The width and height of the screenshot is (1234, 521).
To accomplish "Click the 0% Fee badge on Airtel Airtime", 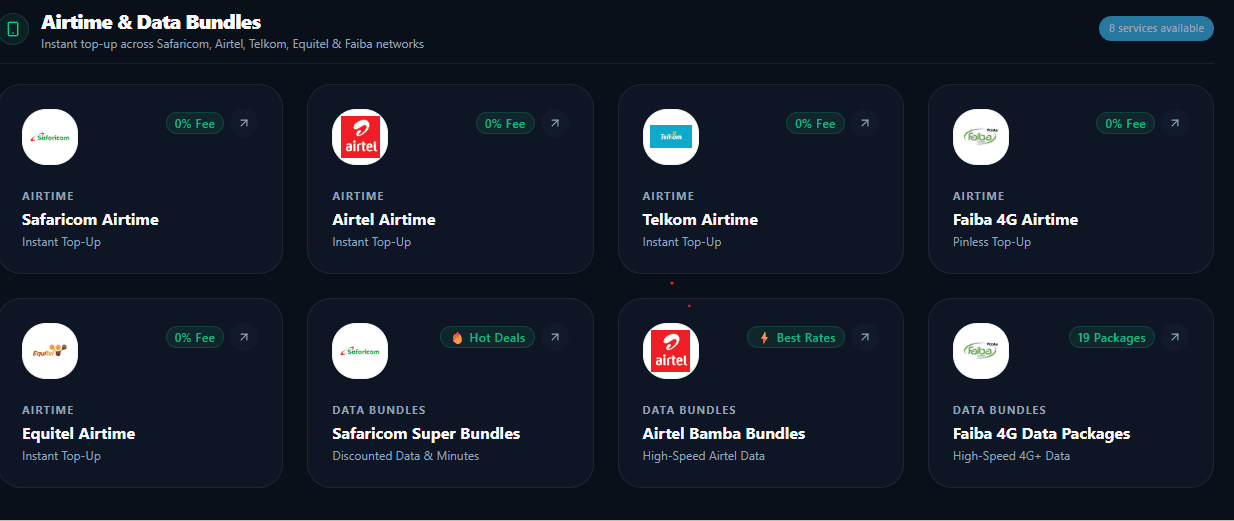I will (x=505, y=123).
